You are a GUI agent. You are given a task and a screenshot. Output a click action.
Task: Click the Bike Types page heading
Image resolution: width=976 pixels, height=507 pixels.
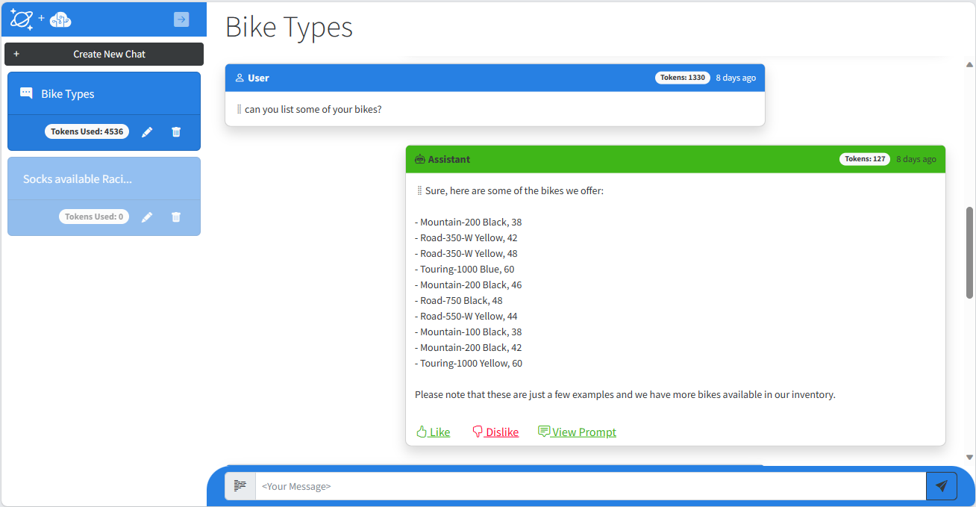coord(289,27)
